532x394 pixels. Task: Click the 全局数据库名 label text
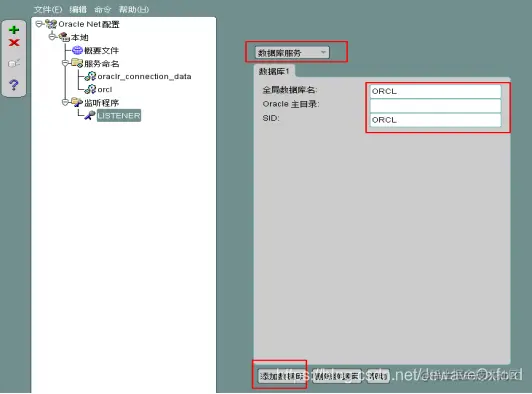tap(290, 90)
